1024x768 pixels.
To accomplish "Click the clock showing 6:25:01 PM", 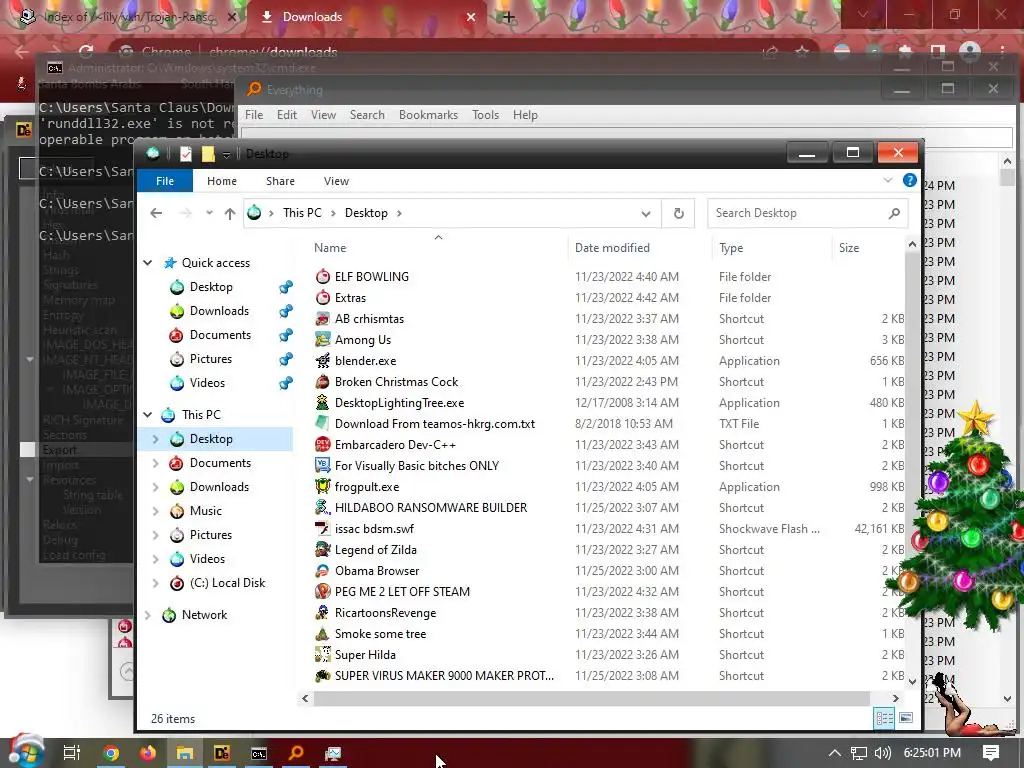I will [932, 753].
